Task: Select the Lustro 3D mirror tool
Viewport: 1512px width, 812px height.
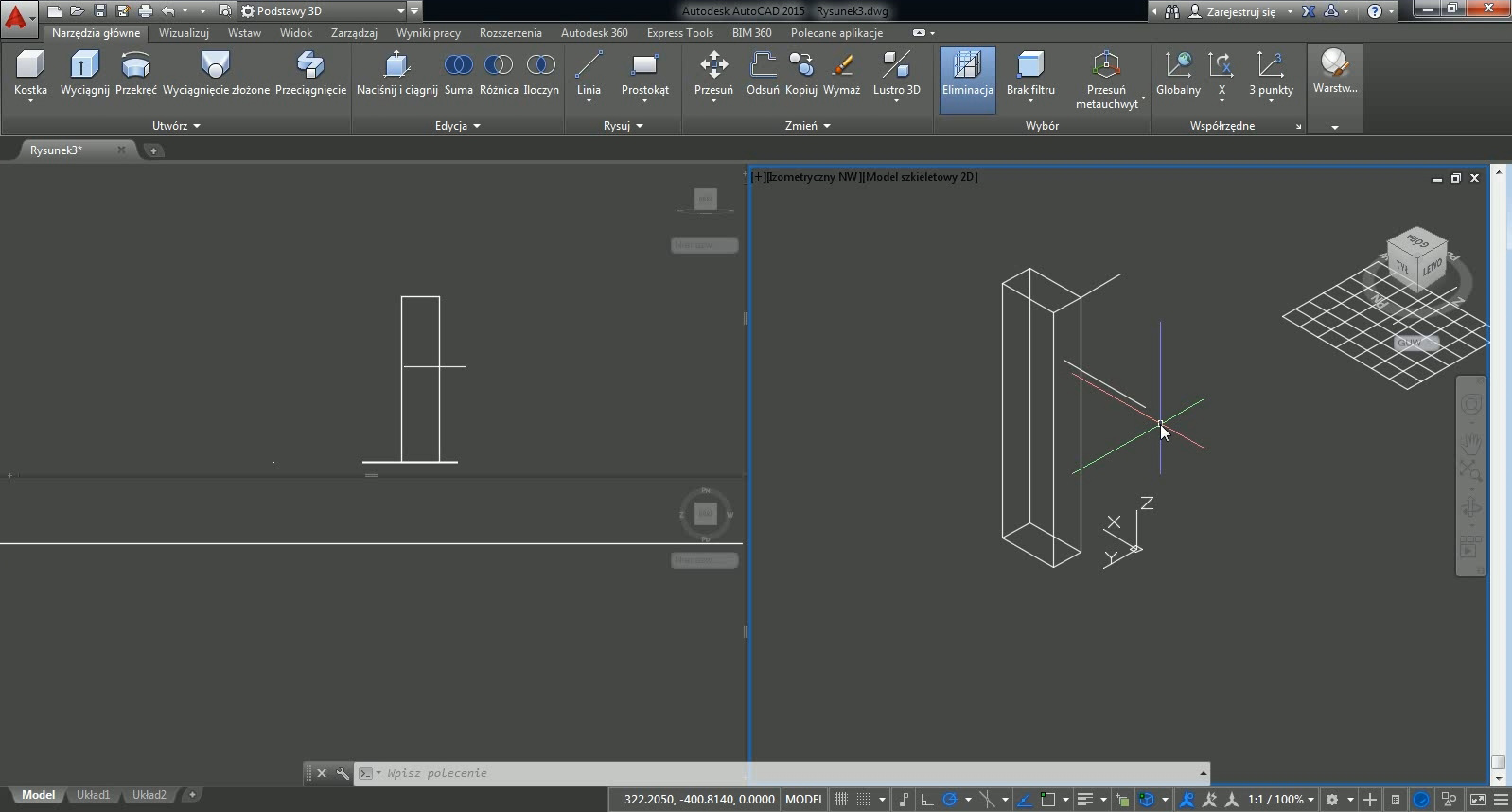Action: [x=896, y=73]
